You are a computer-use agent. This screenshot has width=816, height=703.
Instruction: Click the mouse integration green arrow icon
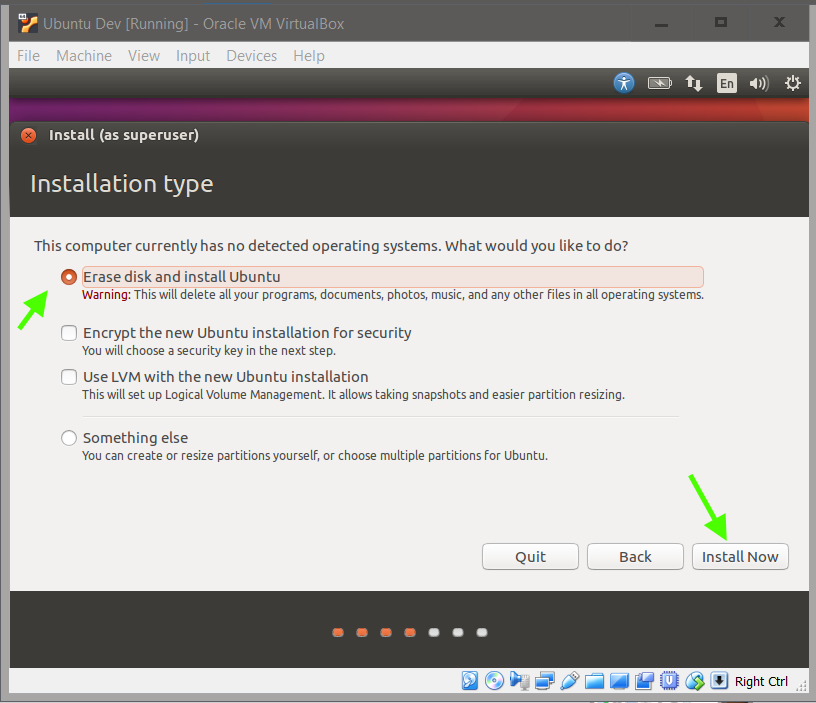click(x=694, y=681)
